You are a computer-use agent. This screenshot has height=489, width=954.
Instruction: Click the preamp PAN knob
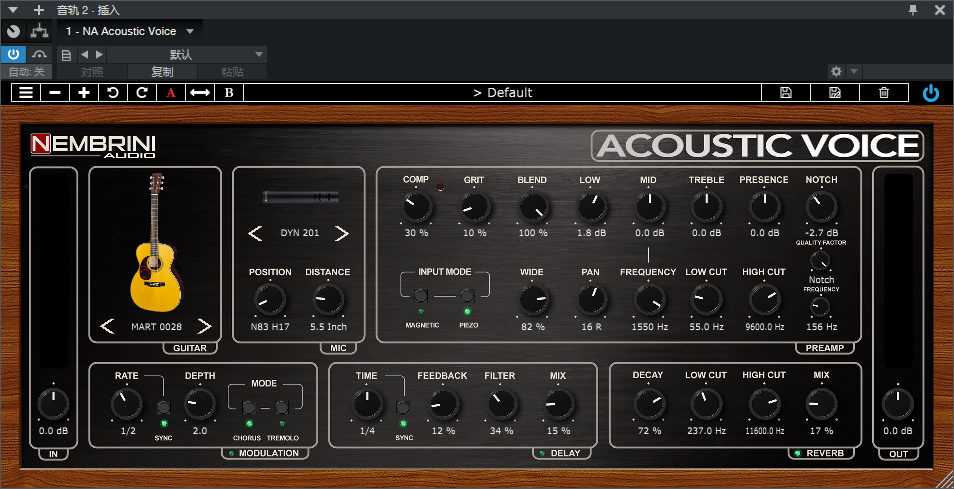pyautogui.click(x=591, y=300)
